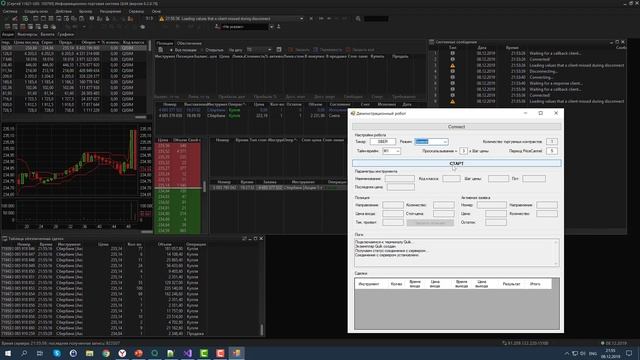The width and height of the screenshot is (640, 360).
Task: Click the Количество торгуемых контрактов field
Action: [551, 142]
